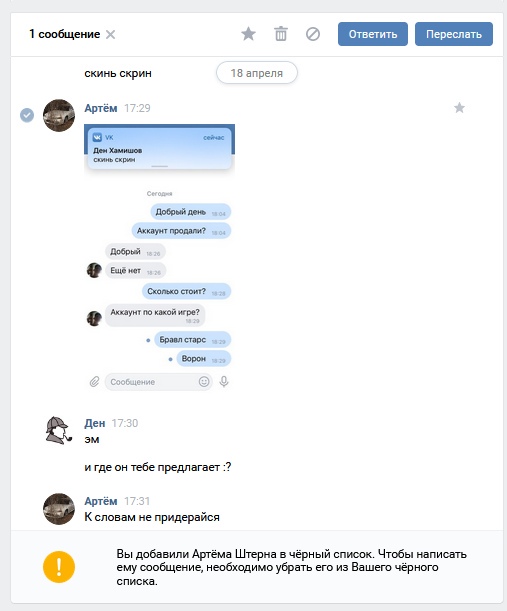The width and height of the screenshot is (507, 611).
Task: Open Артём's car avatar at 17:29
Action: (x=59, y=115)
